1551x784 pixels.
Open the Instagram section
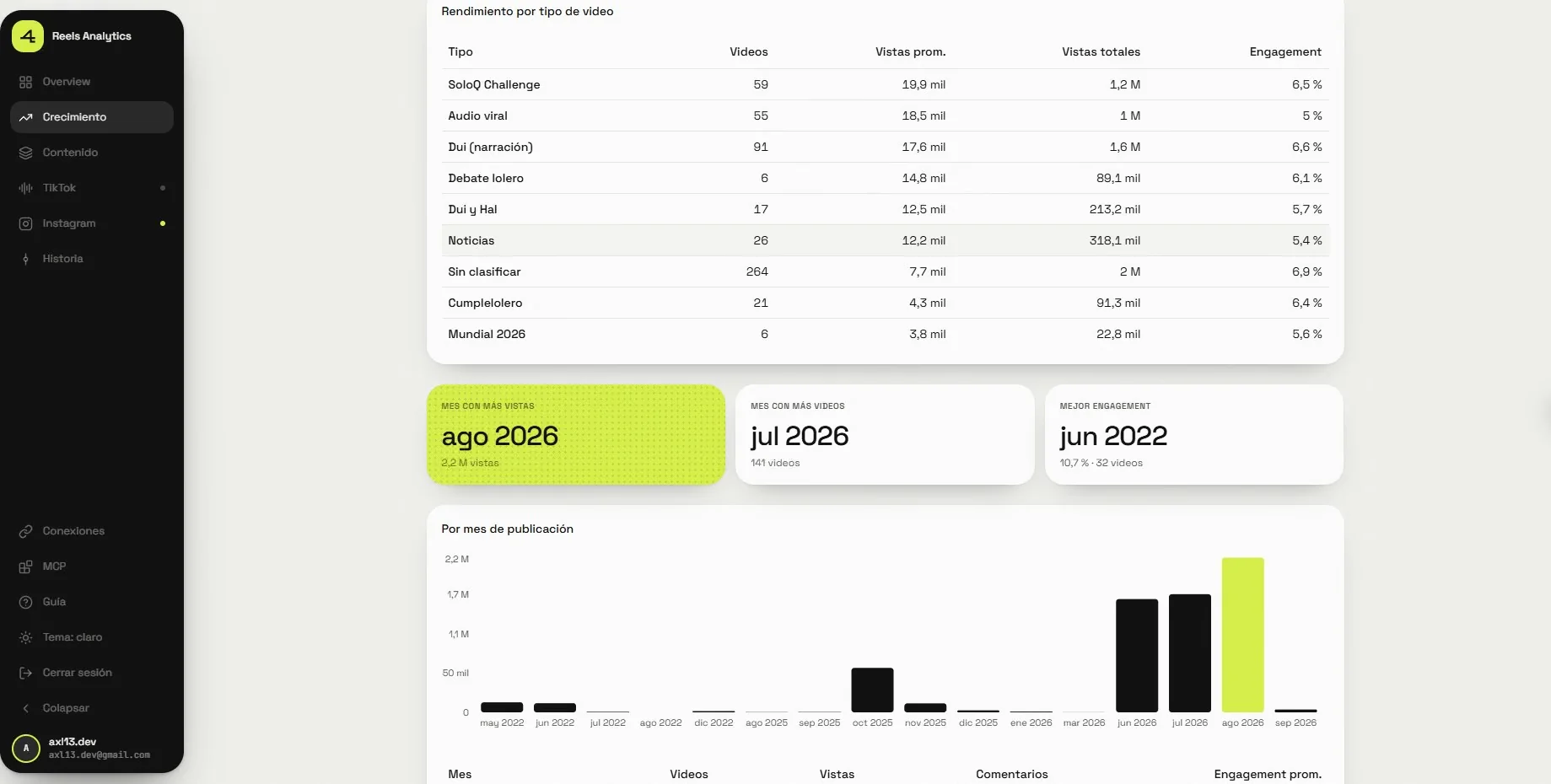(x=92, y=223)
